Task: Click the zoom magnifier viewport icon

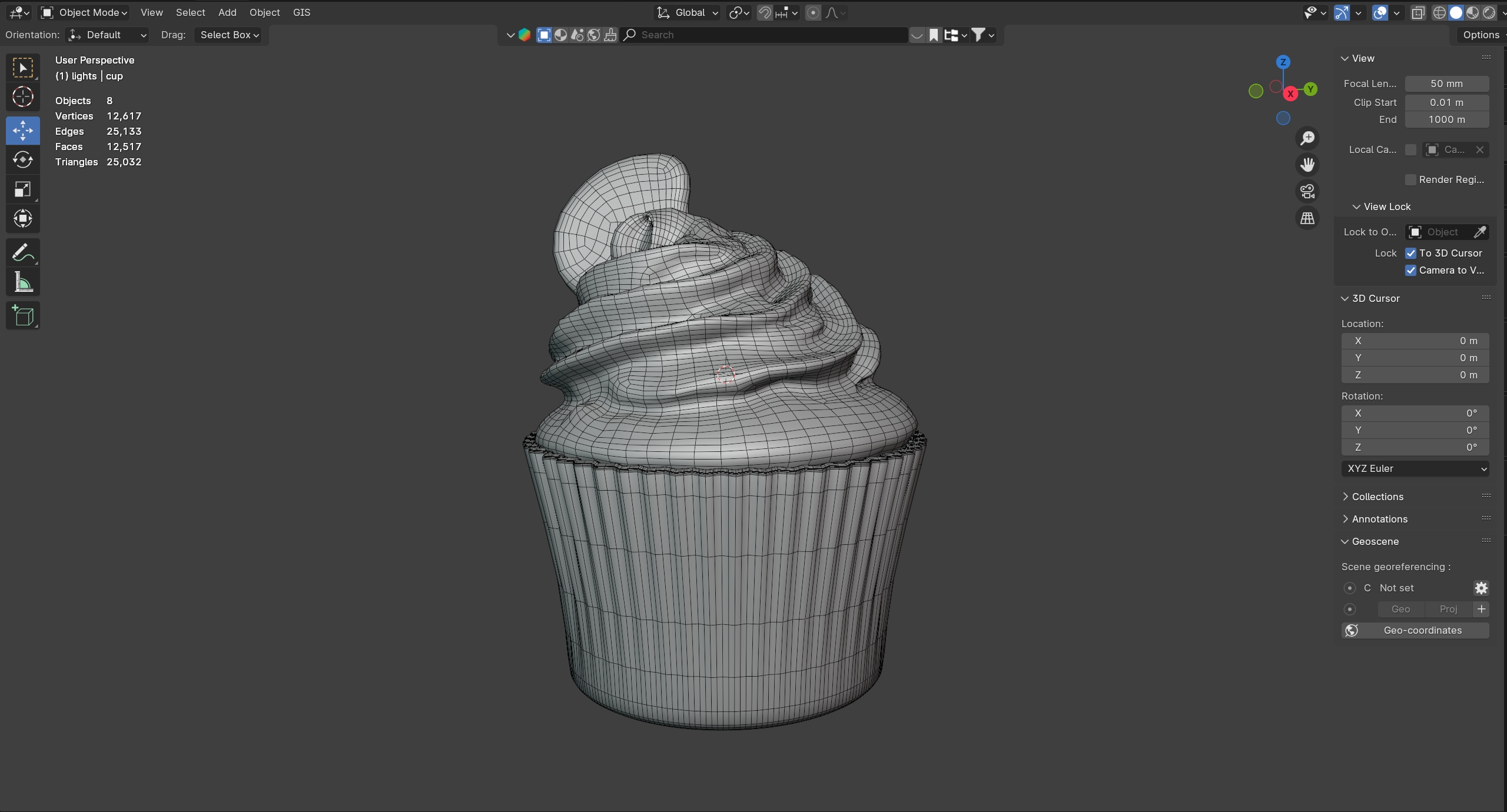Action: [1307, 138]
